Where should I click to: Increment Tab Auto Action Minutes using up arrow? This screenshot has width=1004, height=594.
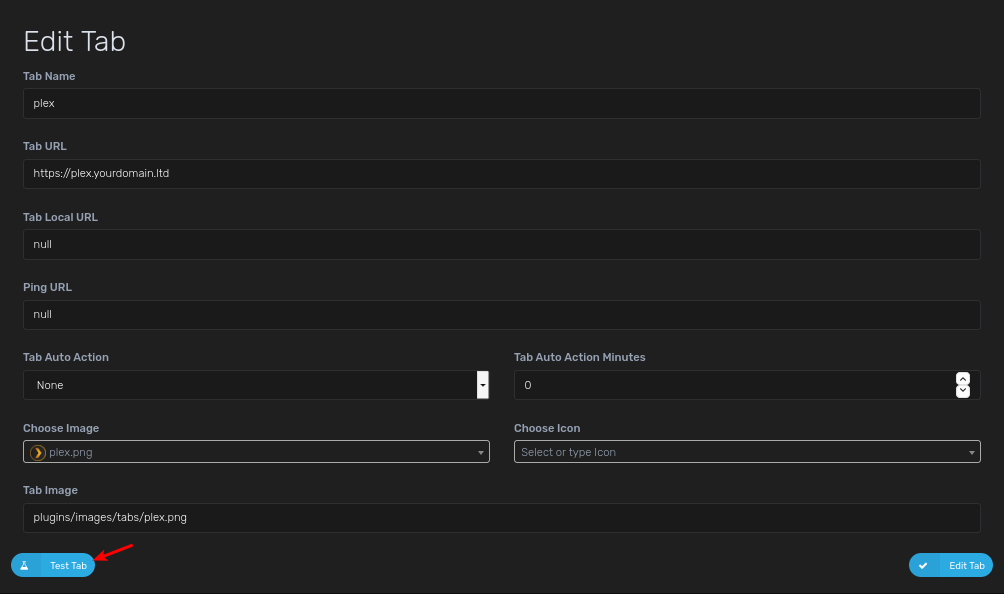962,379
